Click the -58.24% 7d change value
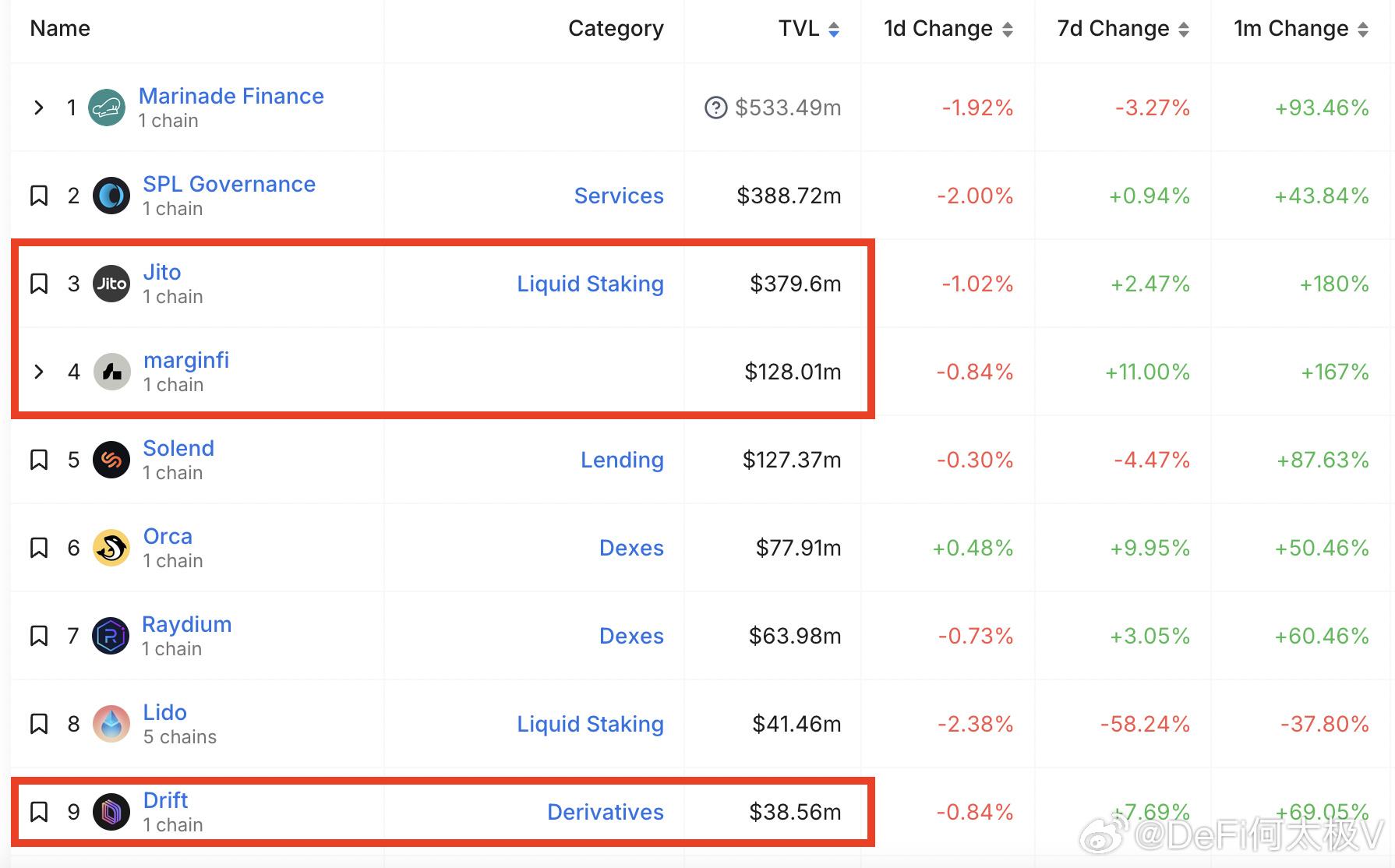 click(x=1145, y=724)
